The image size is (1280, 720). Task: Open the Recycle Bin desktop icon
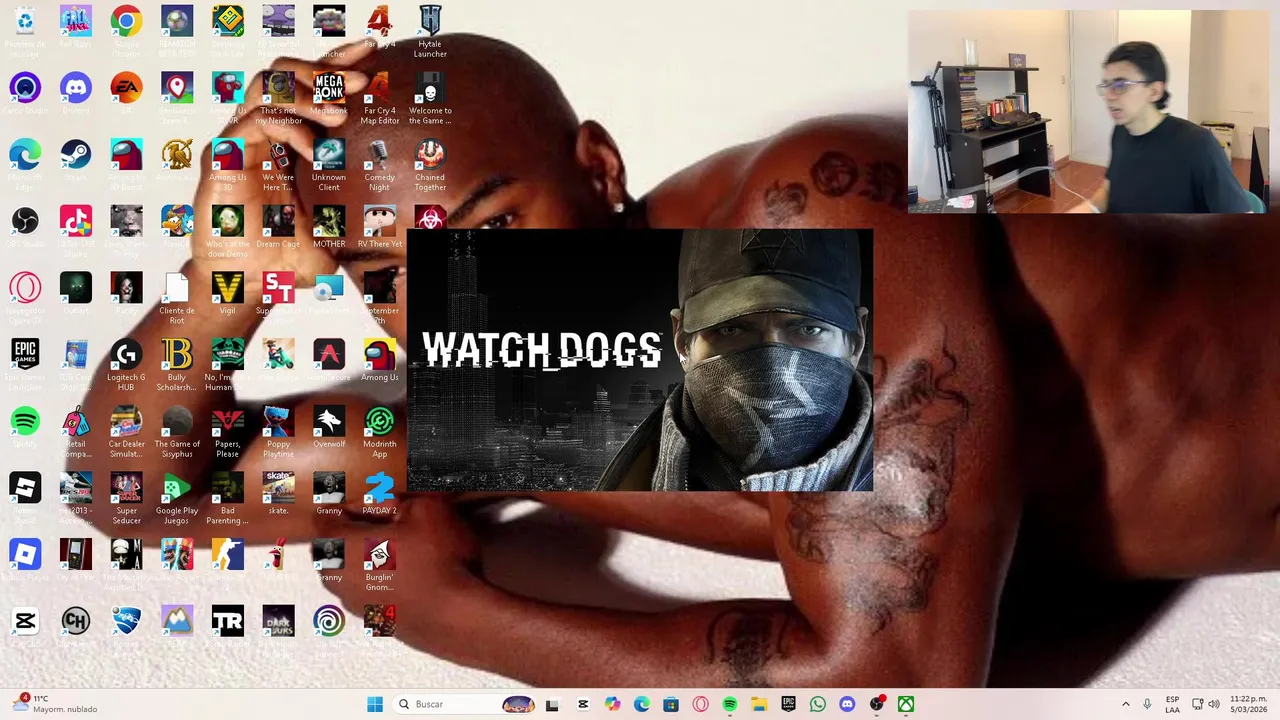25,21
